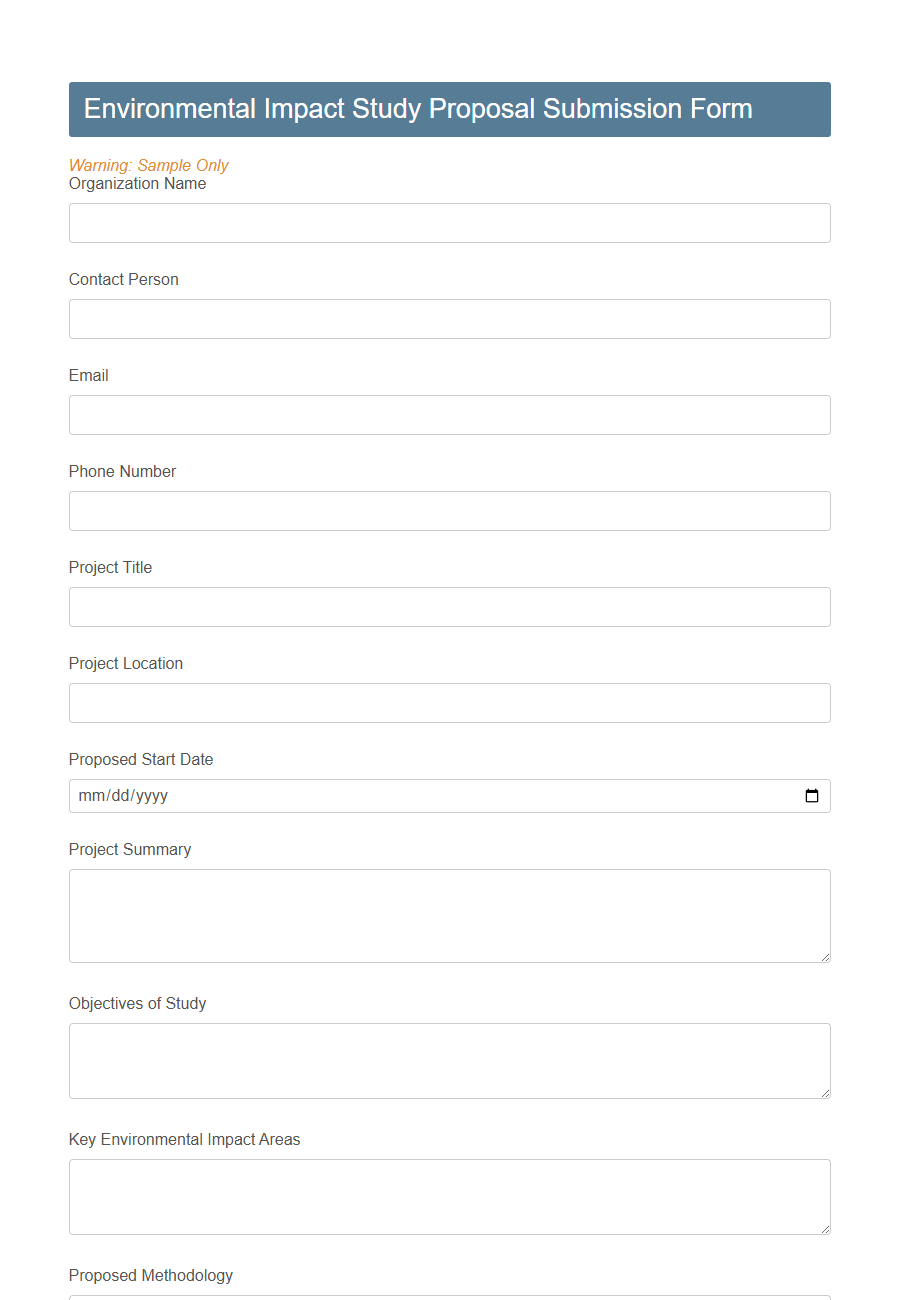
Task: Click the Organization Name label
Action: click(137, 183)
